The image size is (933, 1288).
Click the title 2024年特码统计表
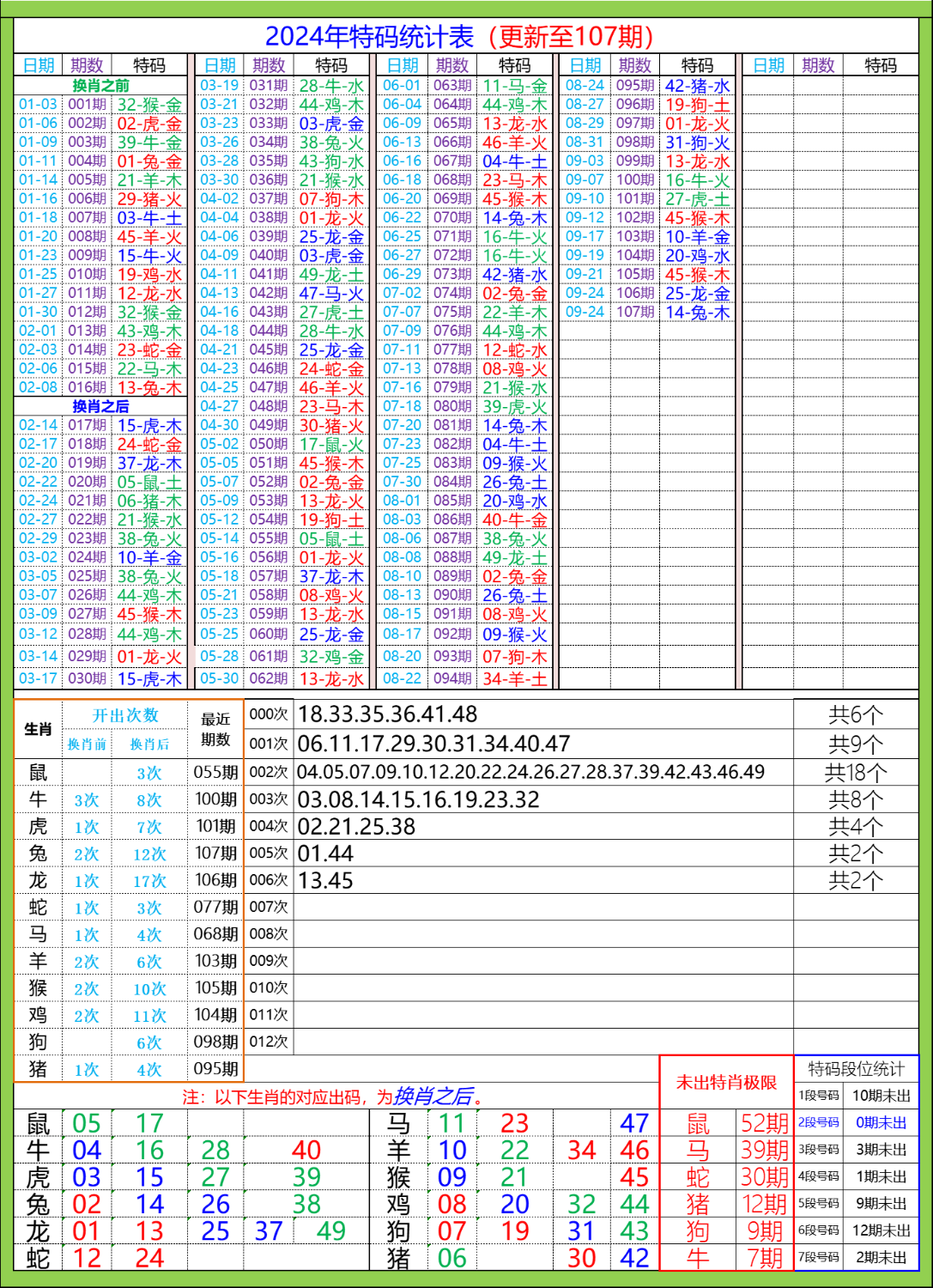[x=369, y=36]
